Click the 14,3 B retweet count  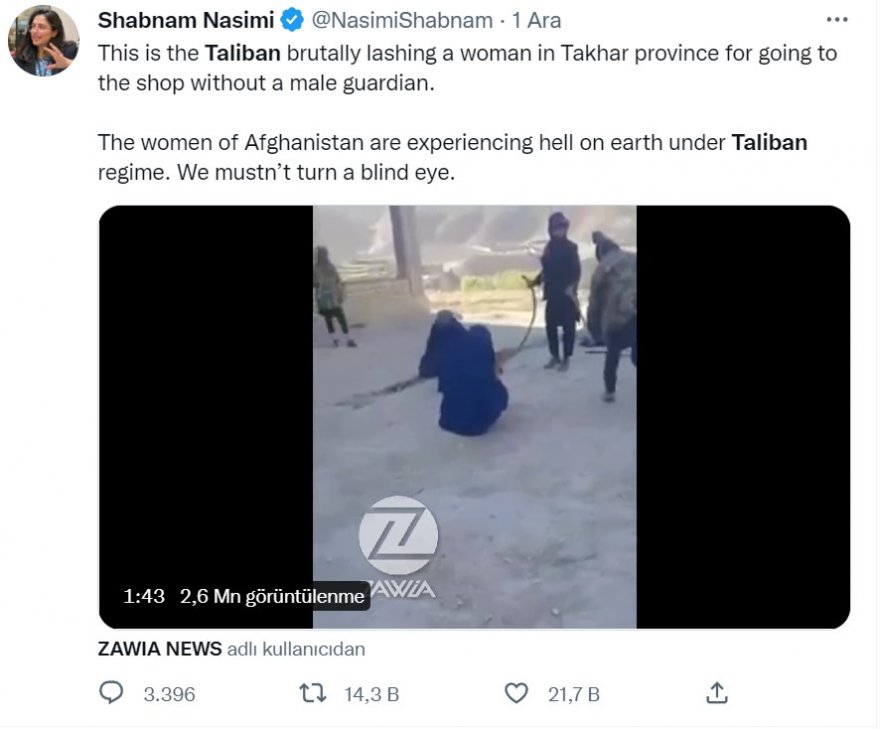(x=372, y=694)
